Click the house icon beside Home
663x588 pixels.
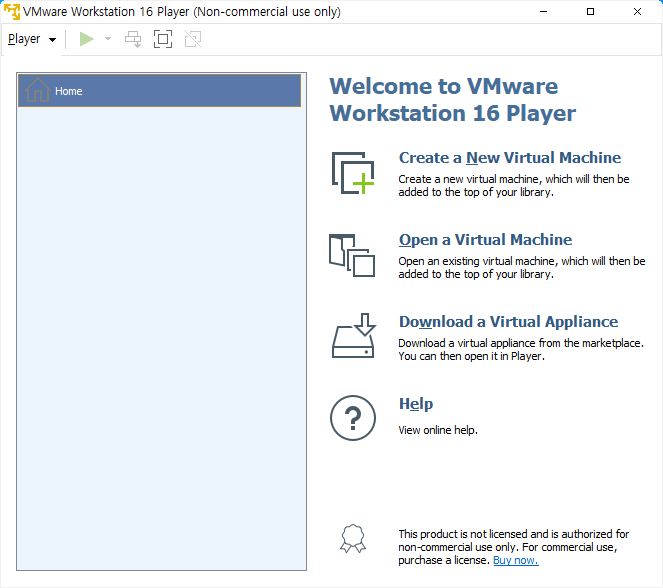pyautogui.click(x=38, y=90)
